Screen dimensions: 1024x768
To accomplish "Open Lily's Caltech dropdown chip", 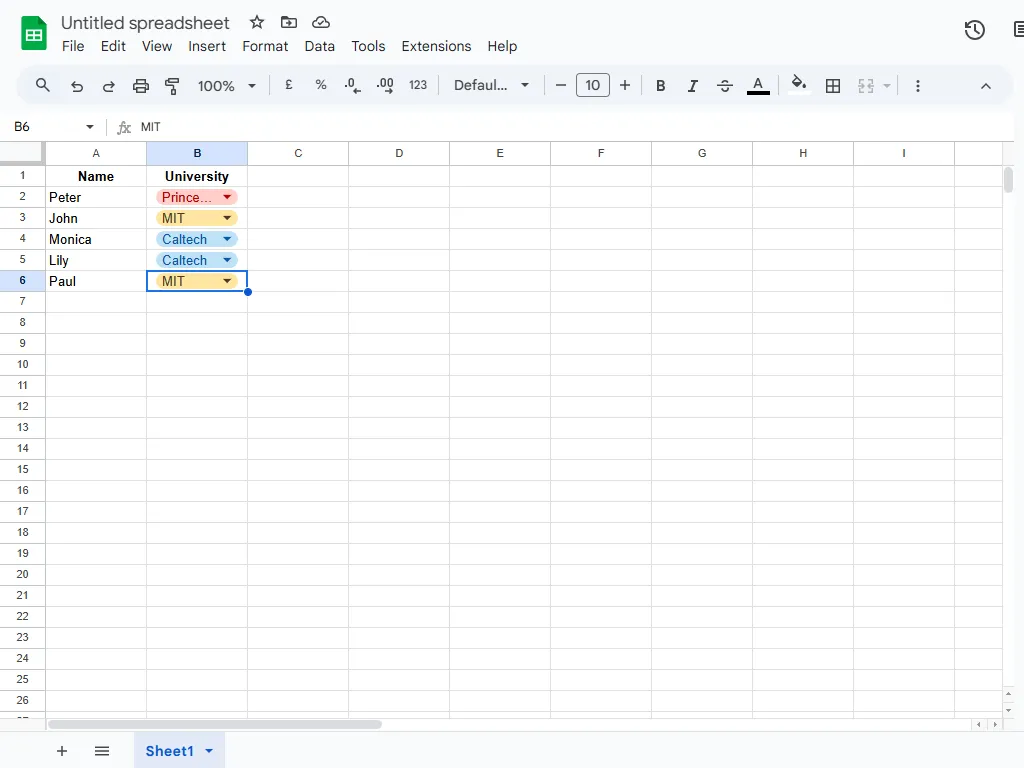I will pyautogui.click(x=197, y=260).
